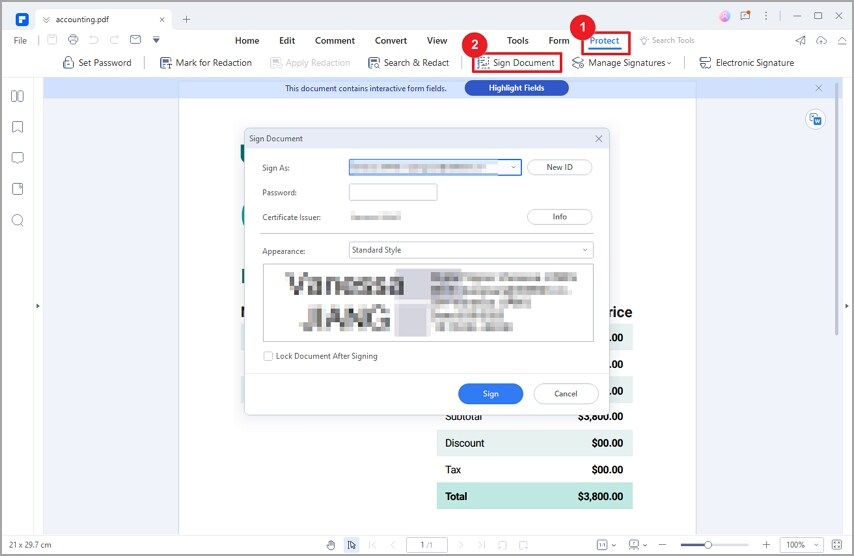The image size is (854, 556).
Task: Click the Search Tools field
Action: point(667,40)
